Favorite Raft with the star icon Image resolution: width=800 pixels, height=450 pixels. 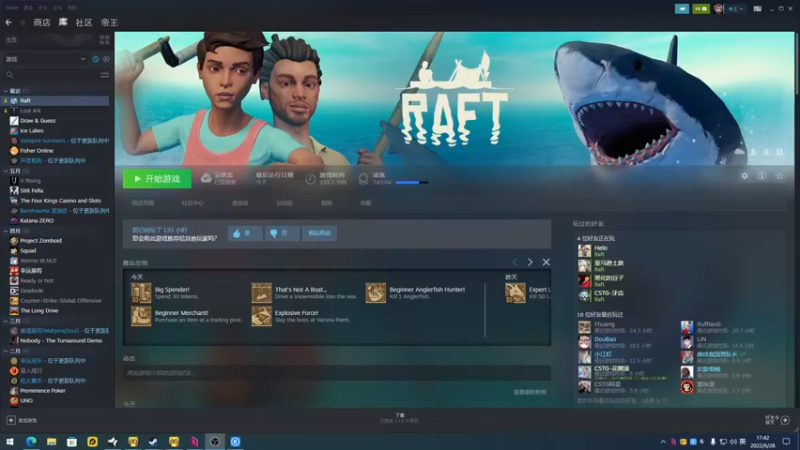(780, 176)
